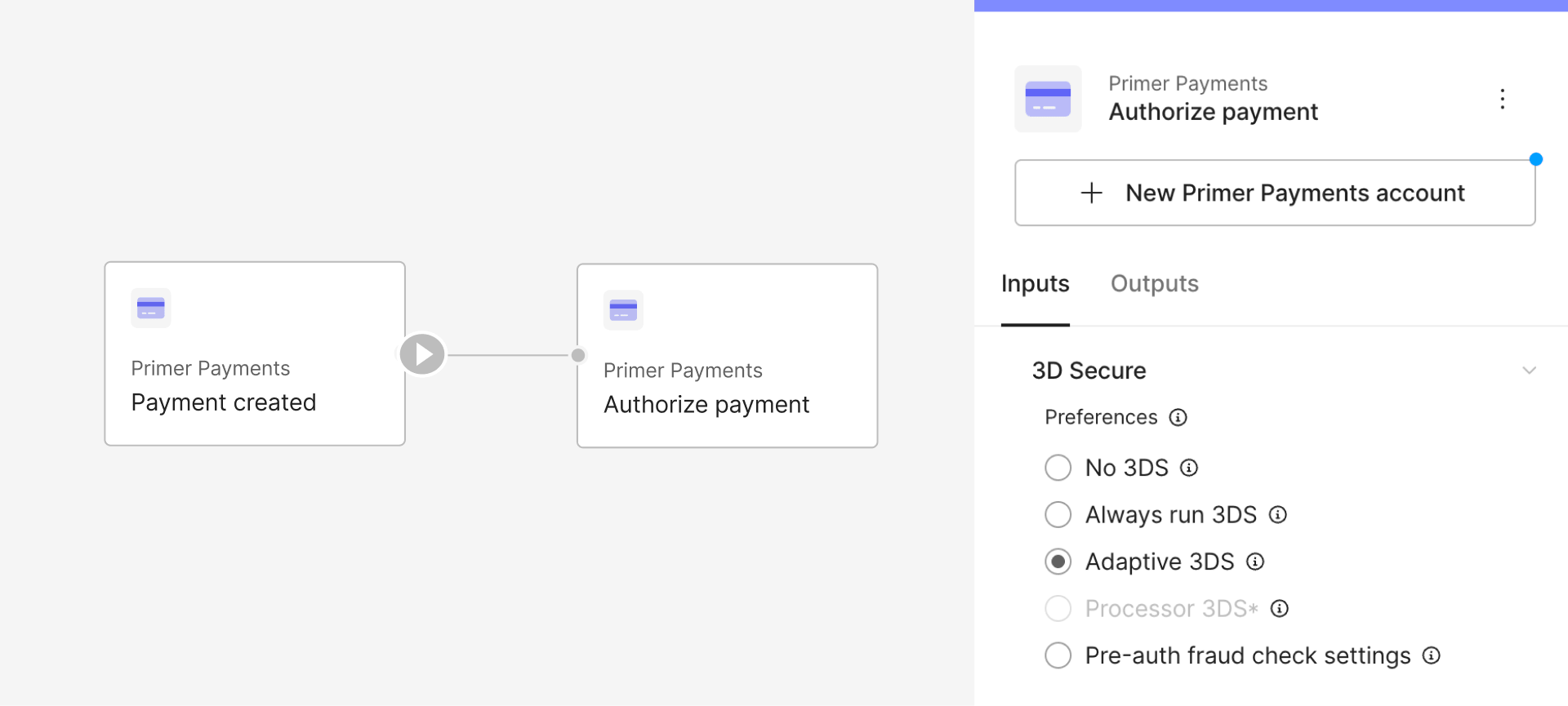Switch to the Inputs tab

click(1035, 284)
